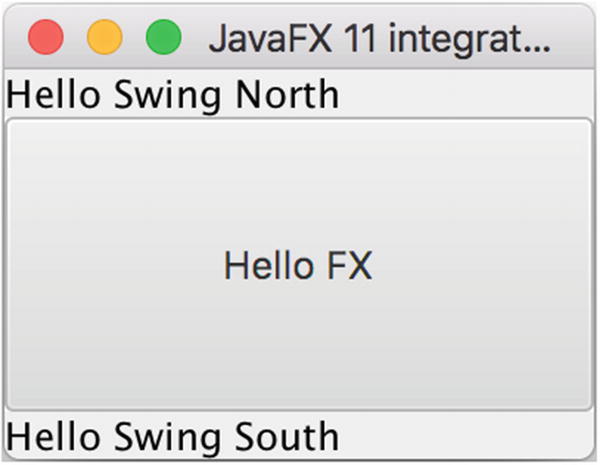Click the word Swing in north label
The width and height of the screenshot is (600, 465).
tap(170, 97)
